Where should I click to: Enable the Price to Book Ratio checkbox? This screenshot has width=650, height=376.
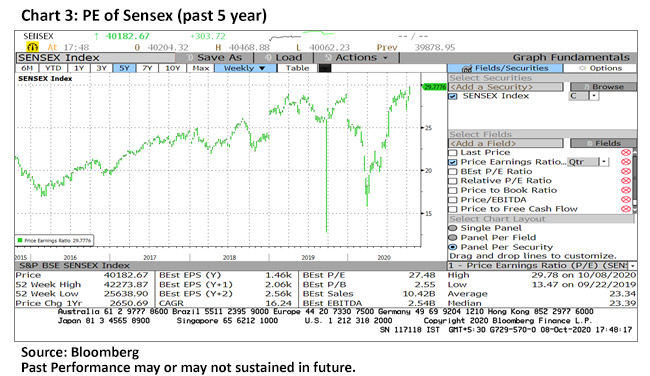(x=453, y=190)
